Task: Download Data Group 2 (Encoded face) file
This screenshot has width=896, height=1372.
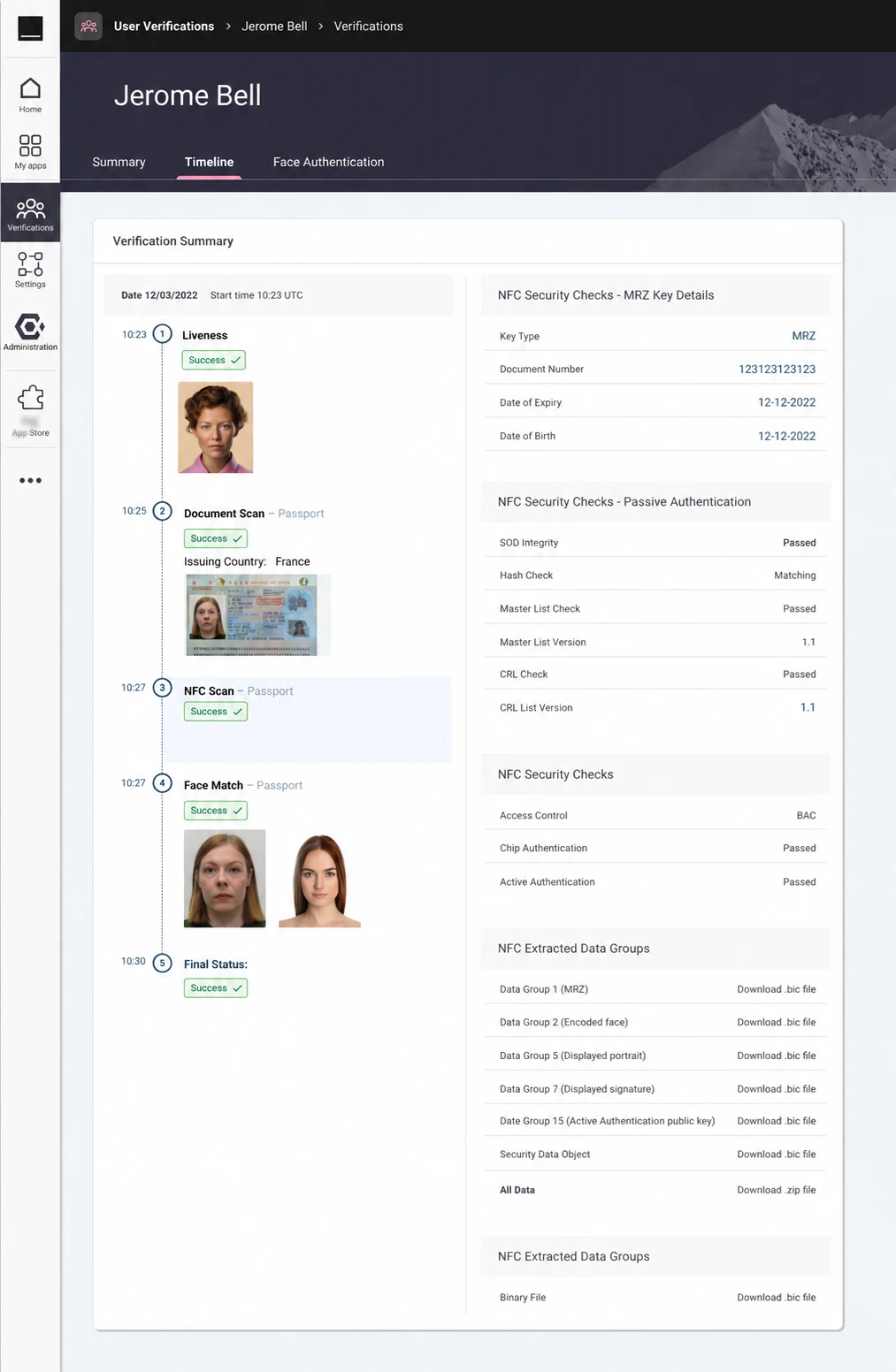Action: 777,1022
